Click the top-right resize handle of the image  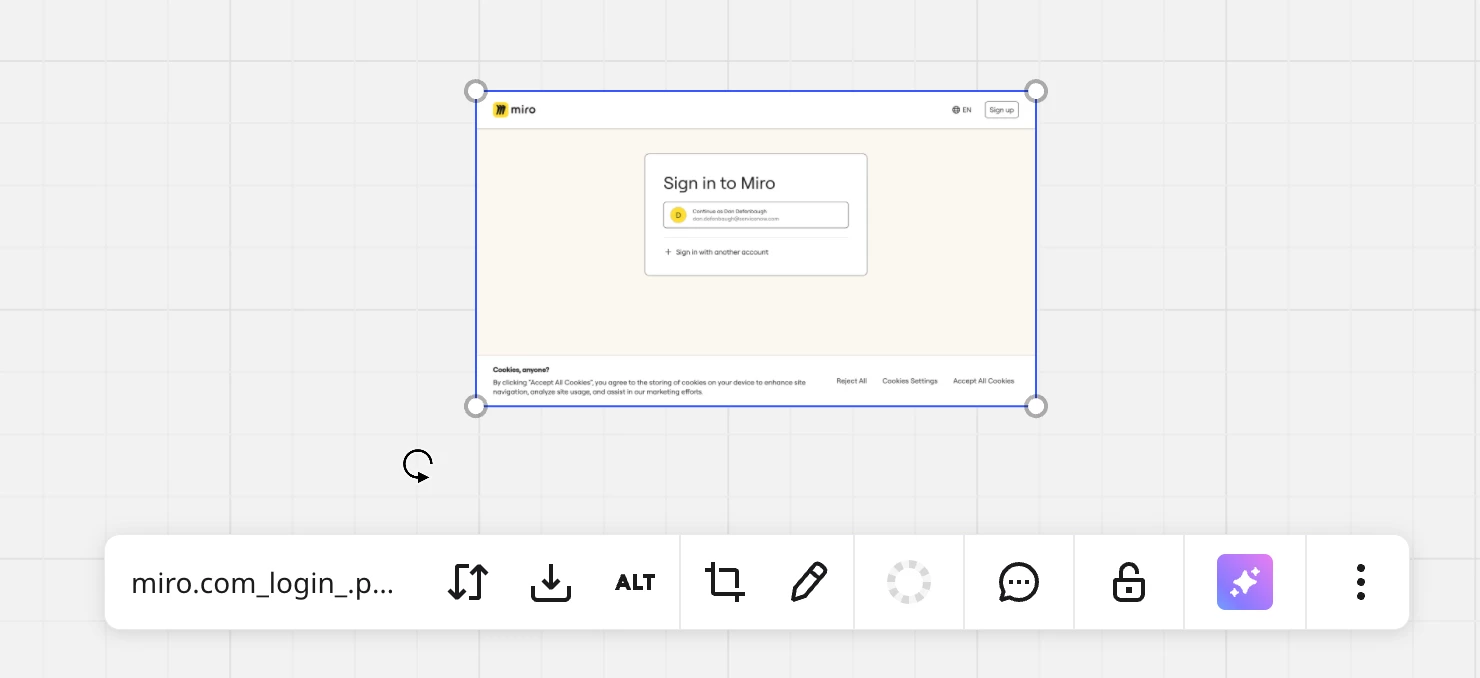coord(1036,91)
